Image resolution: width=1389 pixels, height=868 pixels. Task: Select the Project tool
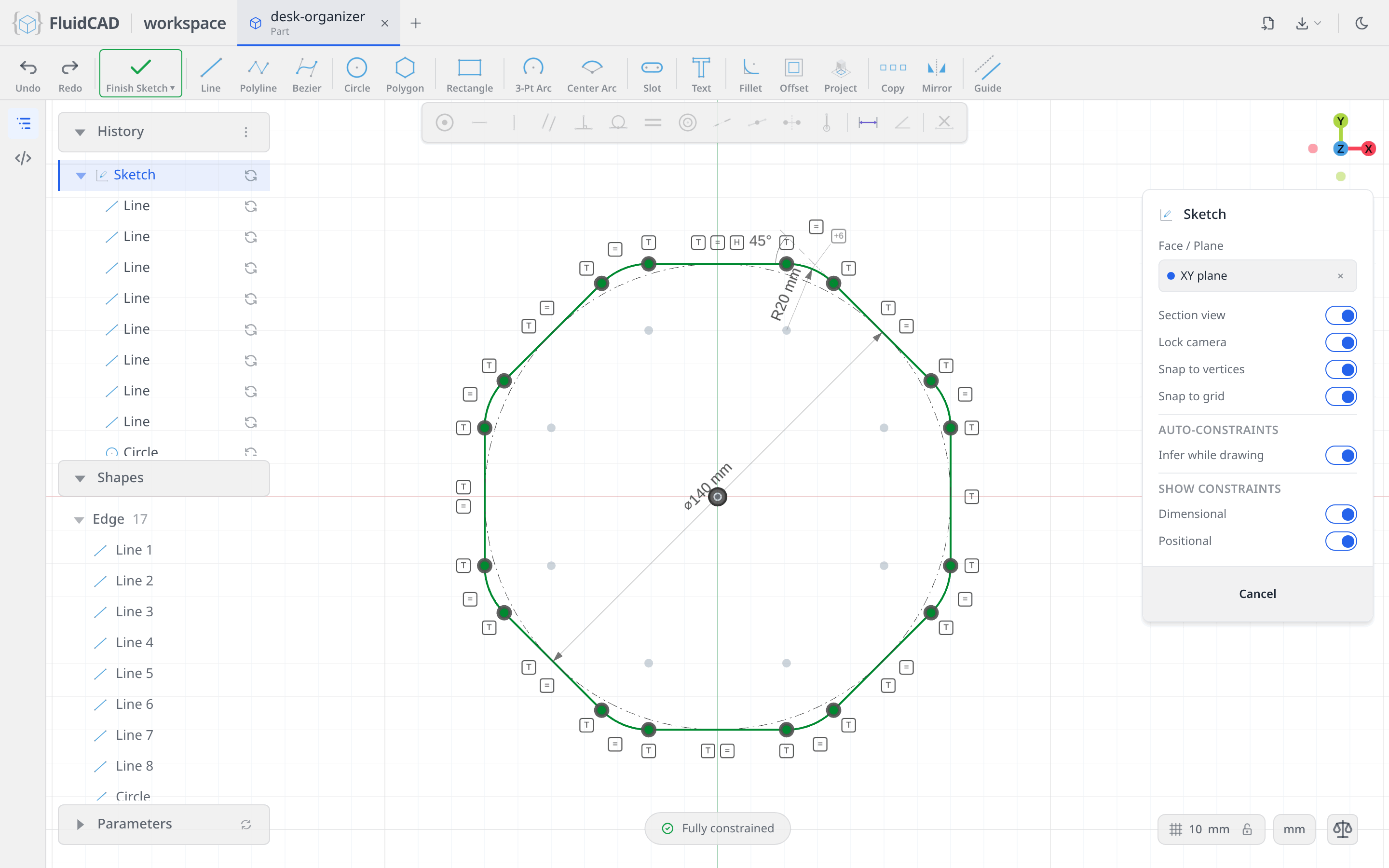[x=840, y=74]
